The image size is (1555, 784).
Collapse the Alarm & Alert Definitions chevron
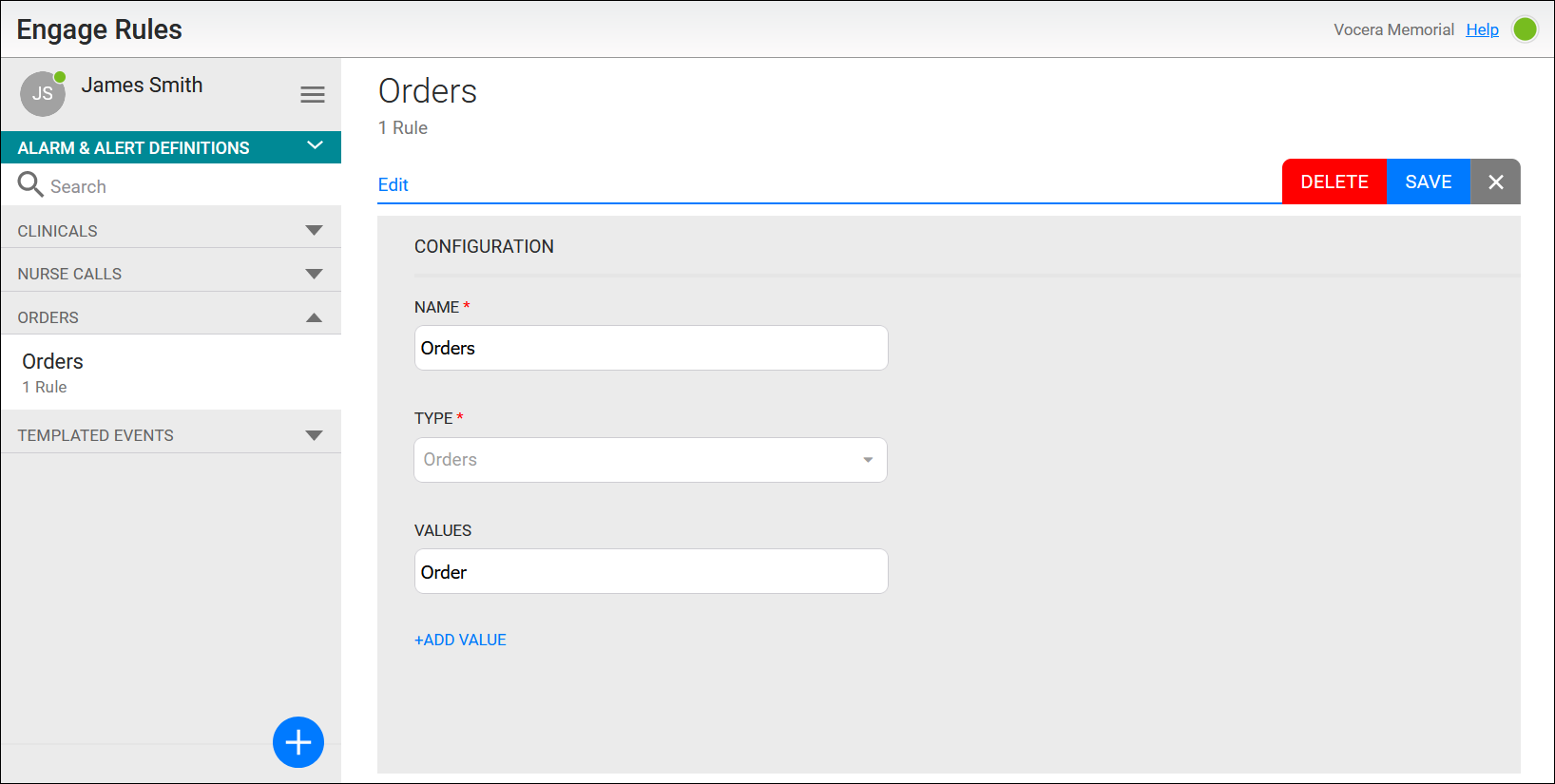(316, 146)
